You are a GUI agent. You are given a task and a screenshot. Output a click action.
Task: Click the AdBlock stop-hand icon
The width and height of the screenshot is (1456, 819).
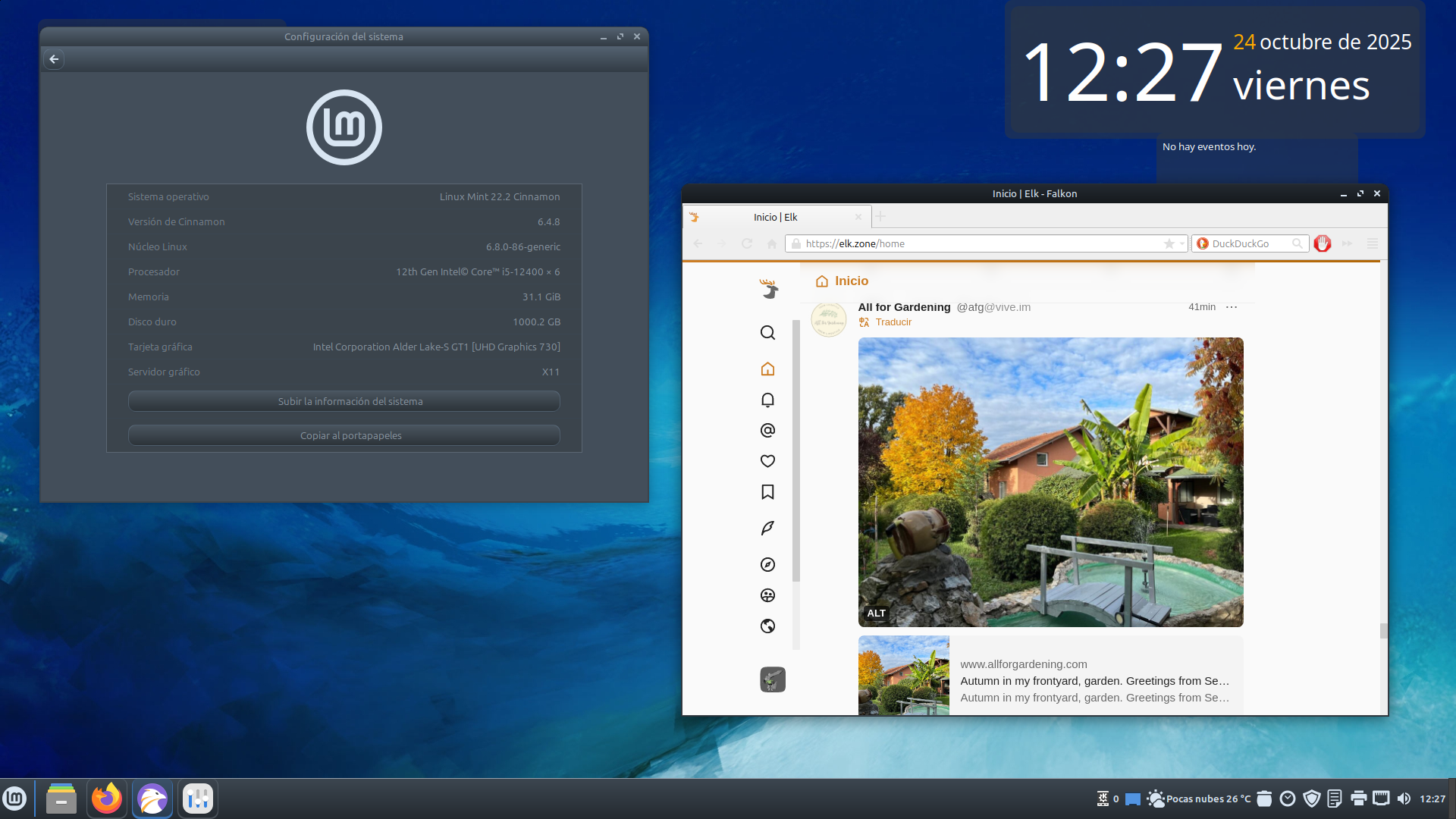click(x=1323, y=243)
